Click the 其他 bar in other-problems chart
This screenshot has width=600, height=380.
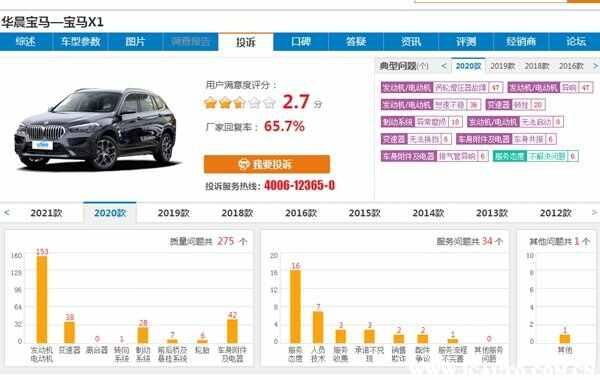pyautogui.click(x=565, y=339)
